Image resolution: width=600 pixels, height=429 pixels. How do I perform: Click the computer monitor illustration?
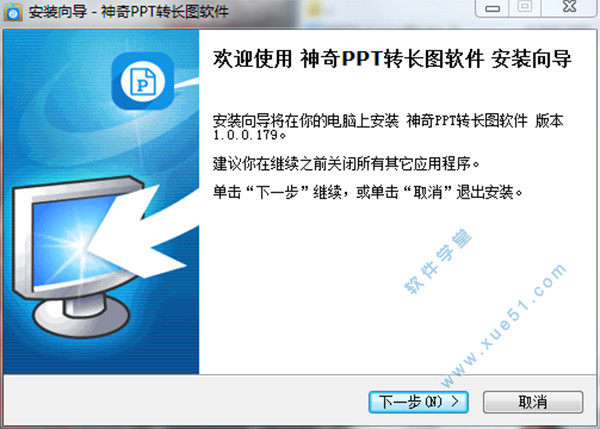point(77,256)
